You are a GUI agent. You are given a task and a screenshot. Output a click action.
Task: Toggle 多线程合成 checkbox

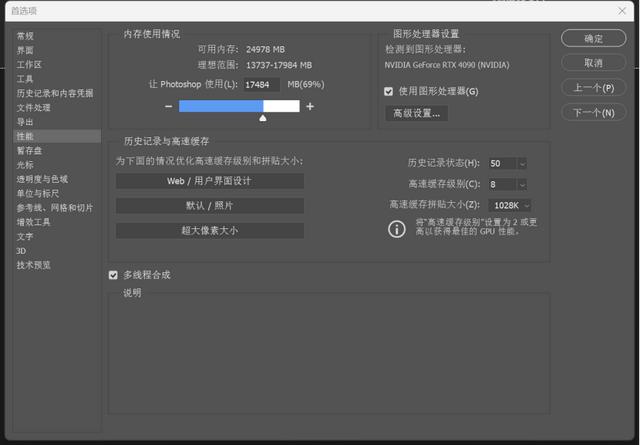pyautogui.click(x=113, y=275)
